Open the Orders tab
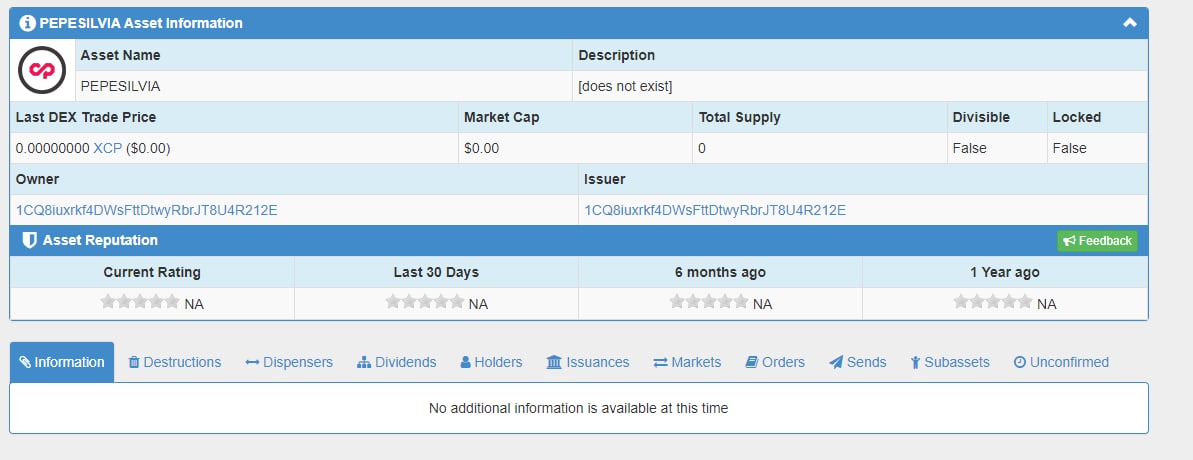Image resolution: width=1193 pixels, height=460 pixels. [x=775, y=362]
